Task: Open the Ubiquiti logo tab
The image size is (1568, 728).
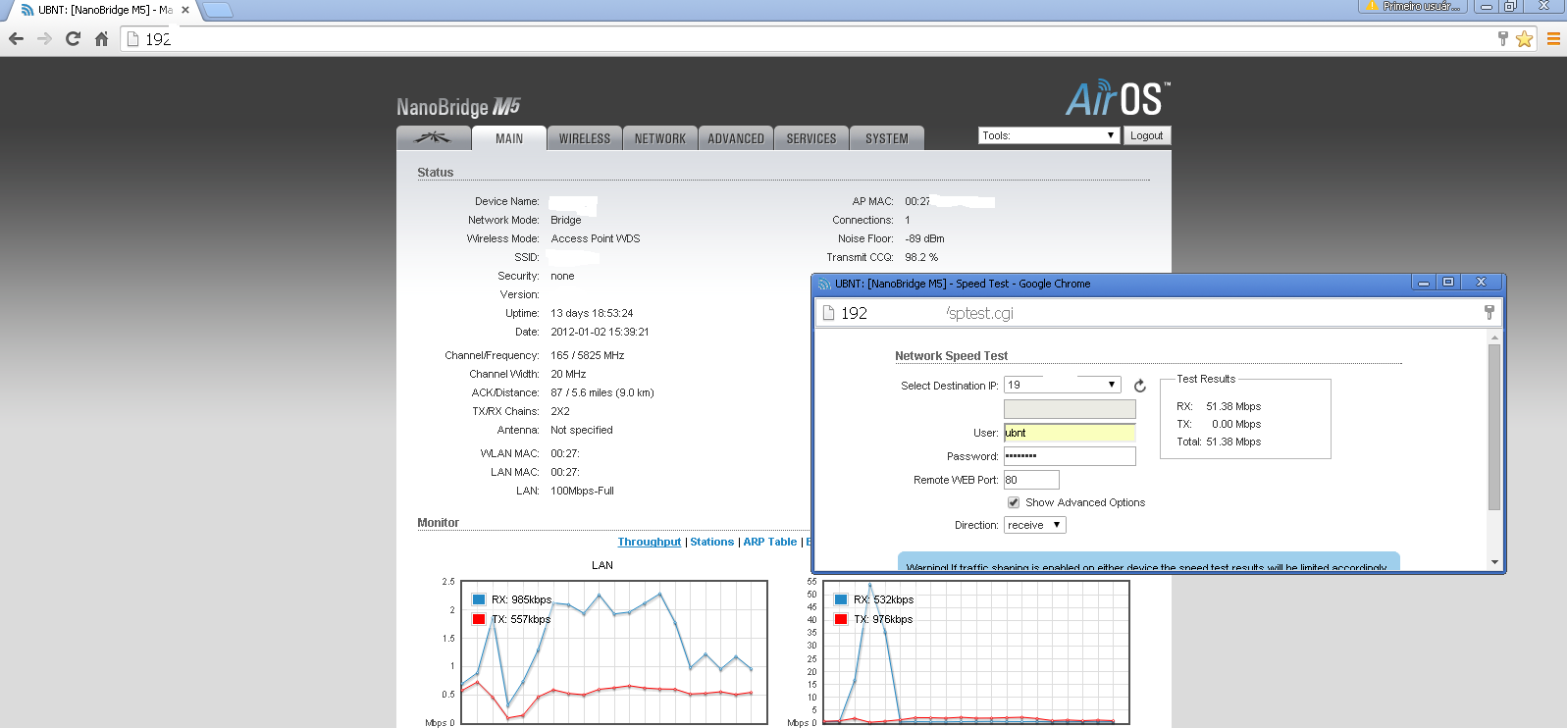Action: (433, 138)
